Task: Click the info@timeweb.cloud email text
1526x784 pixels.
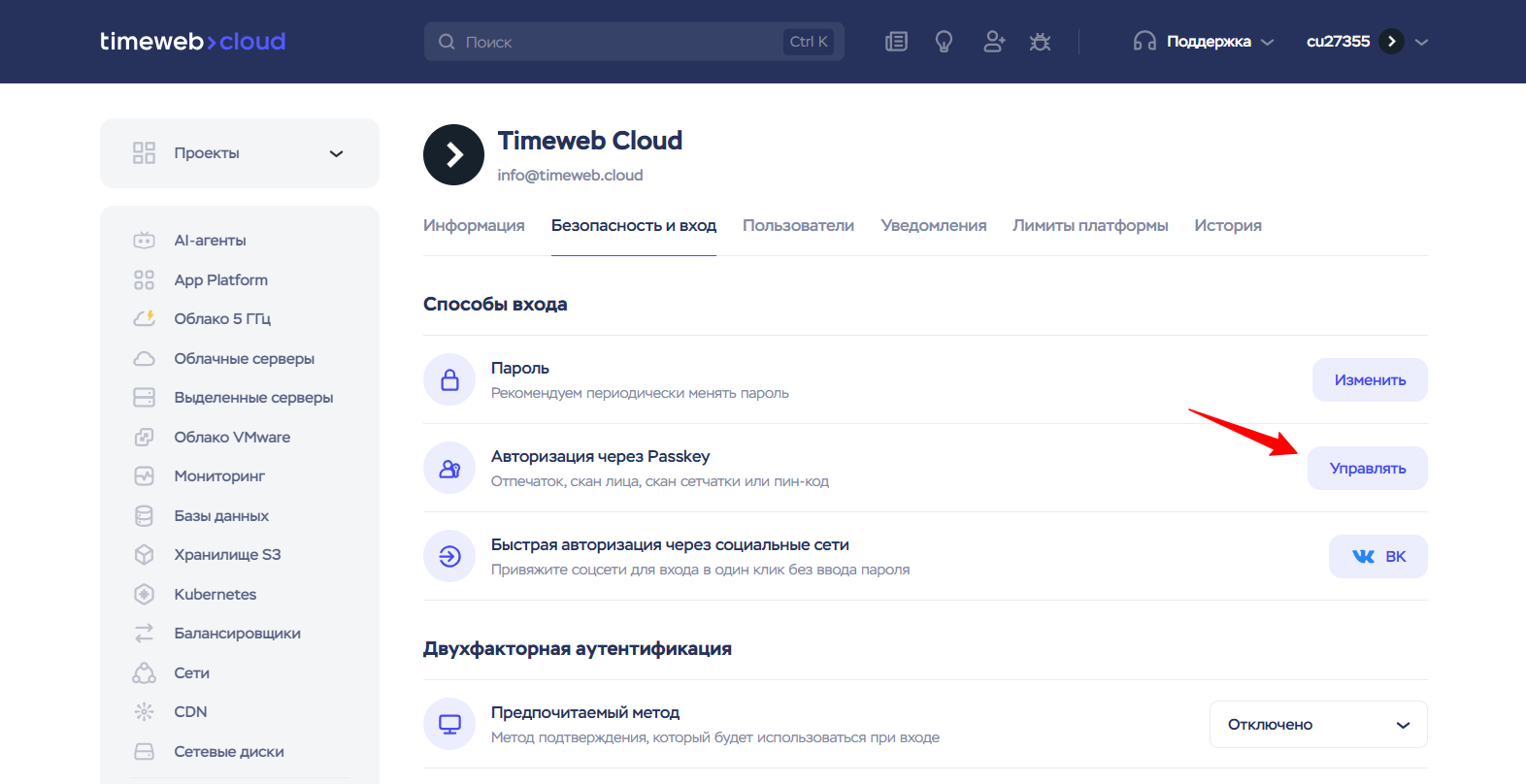Action: 570,175
